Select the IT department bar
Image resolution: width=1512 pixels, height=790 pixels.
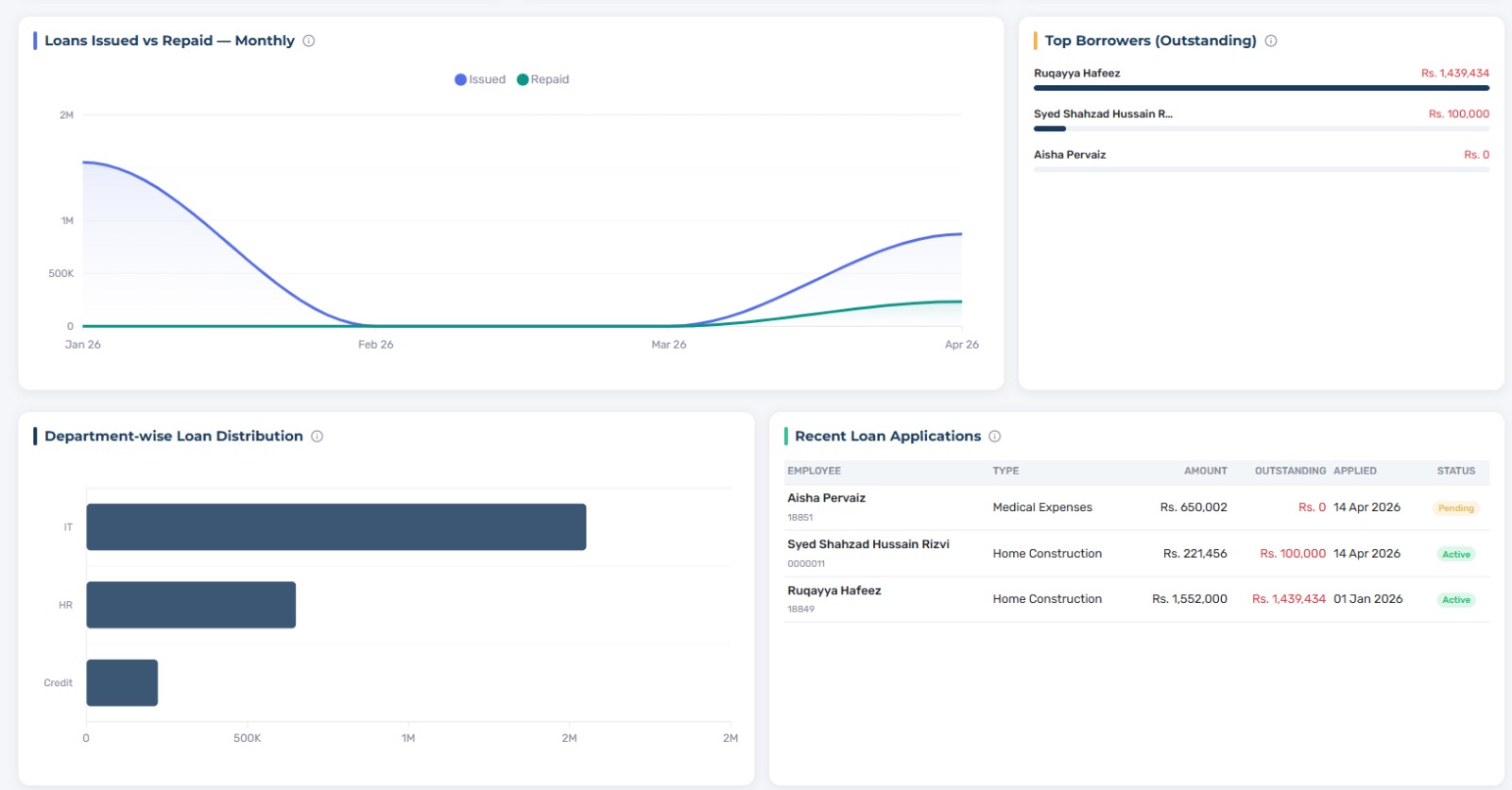(336, 526)
